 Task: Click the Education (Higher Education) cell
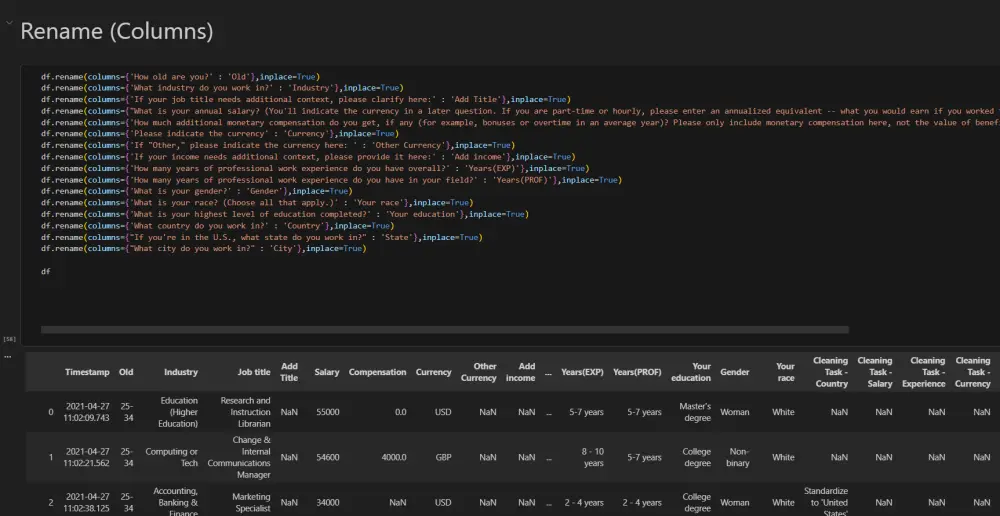(179, 412)
